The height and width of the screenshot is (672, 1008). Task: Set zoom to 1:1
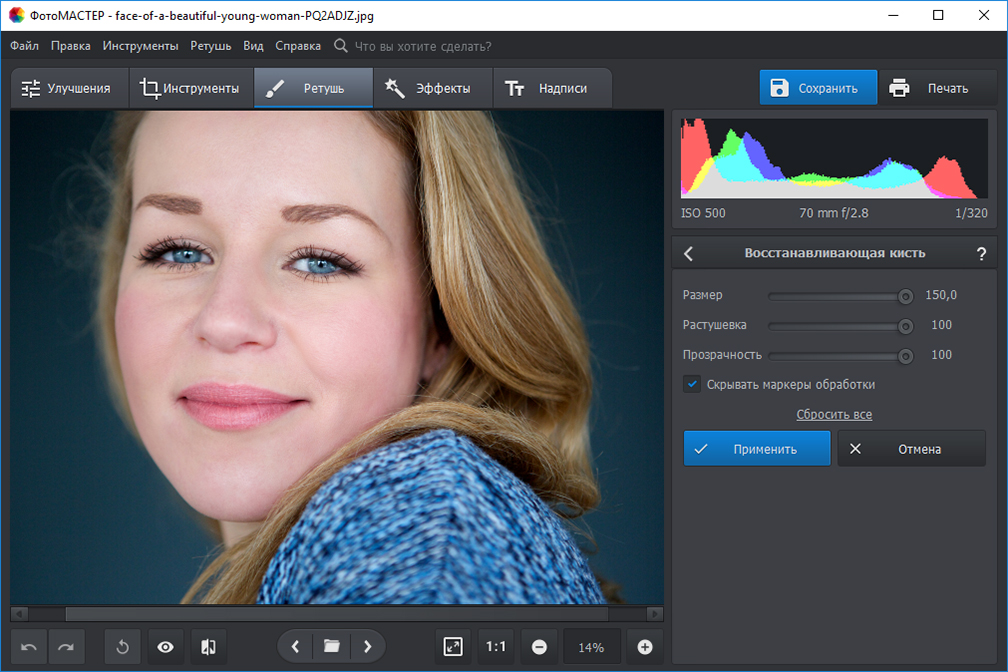pos(496,647)
